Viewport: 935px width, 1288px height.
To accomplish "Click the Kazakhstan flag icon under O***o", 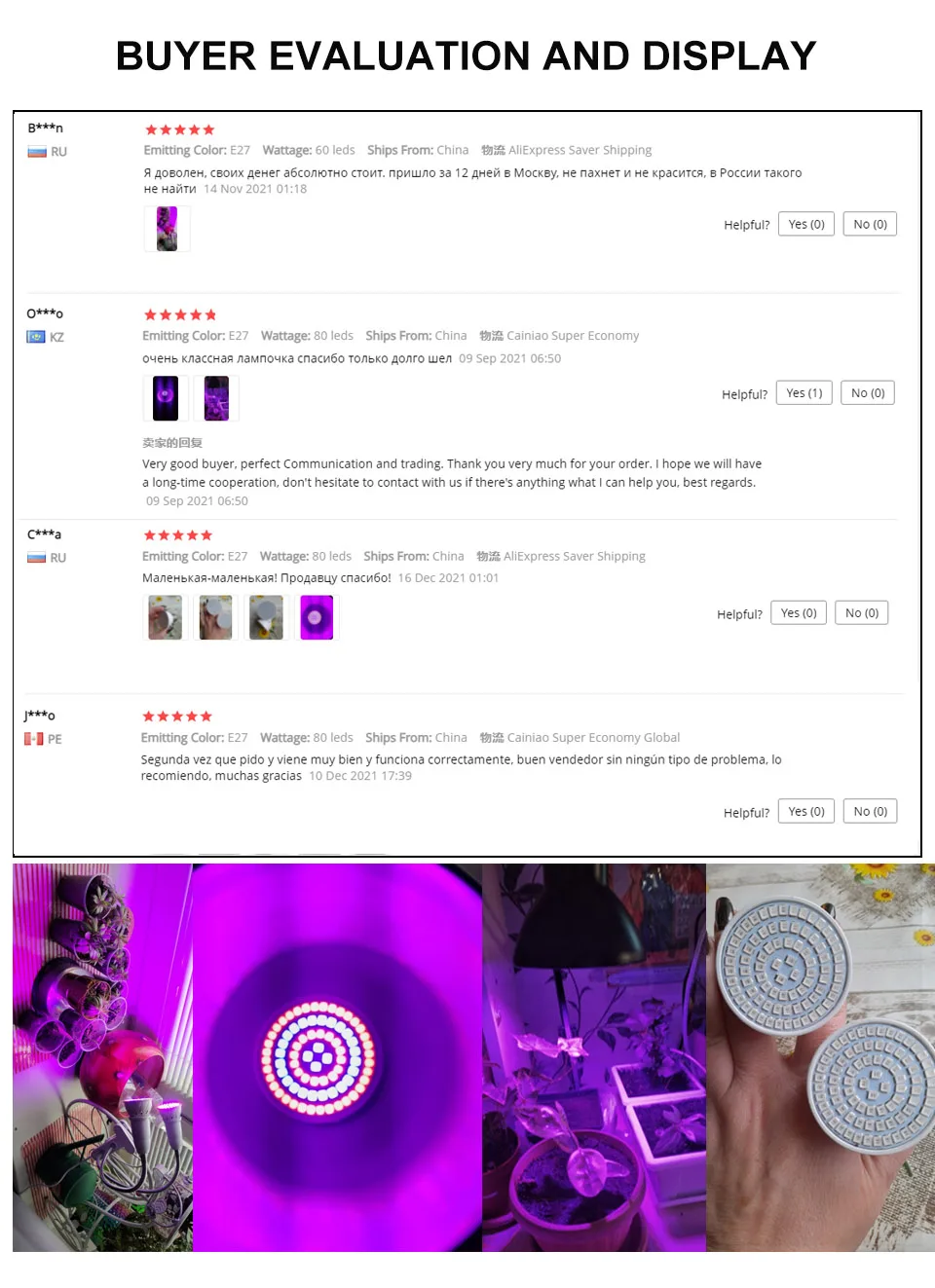I will (x=36, y=337).
